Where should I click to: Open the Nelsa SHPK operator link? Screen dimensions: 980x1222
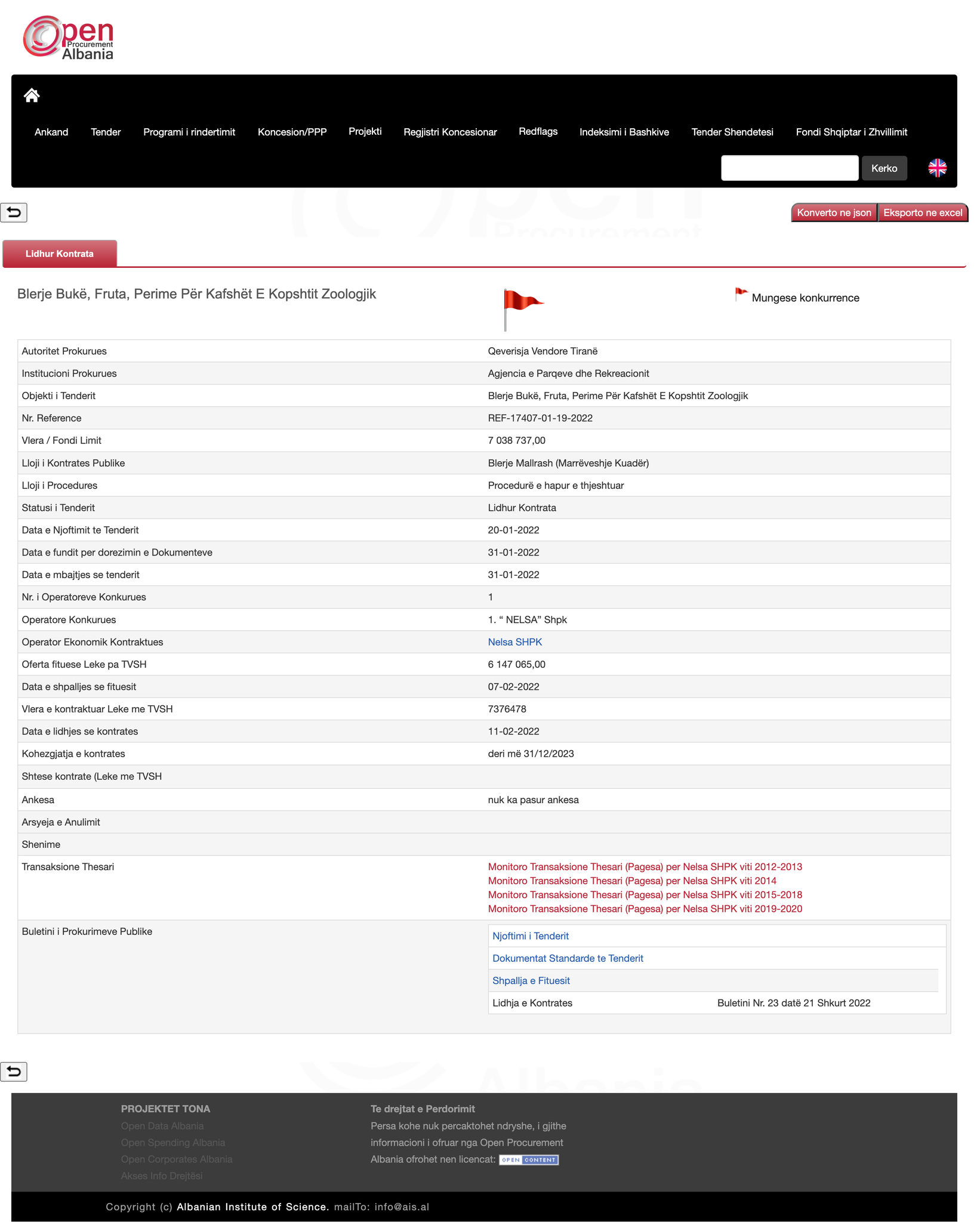click(x=514, y=642)
